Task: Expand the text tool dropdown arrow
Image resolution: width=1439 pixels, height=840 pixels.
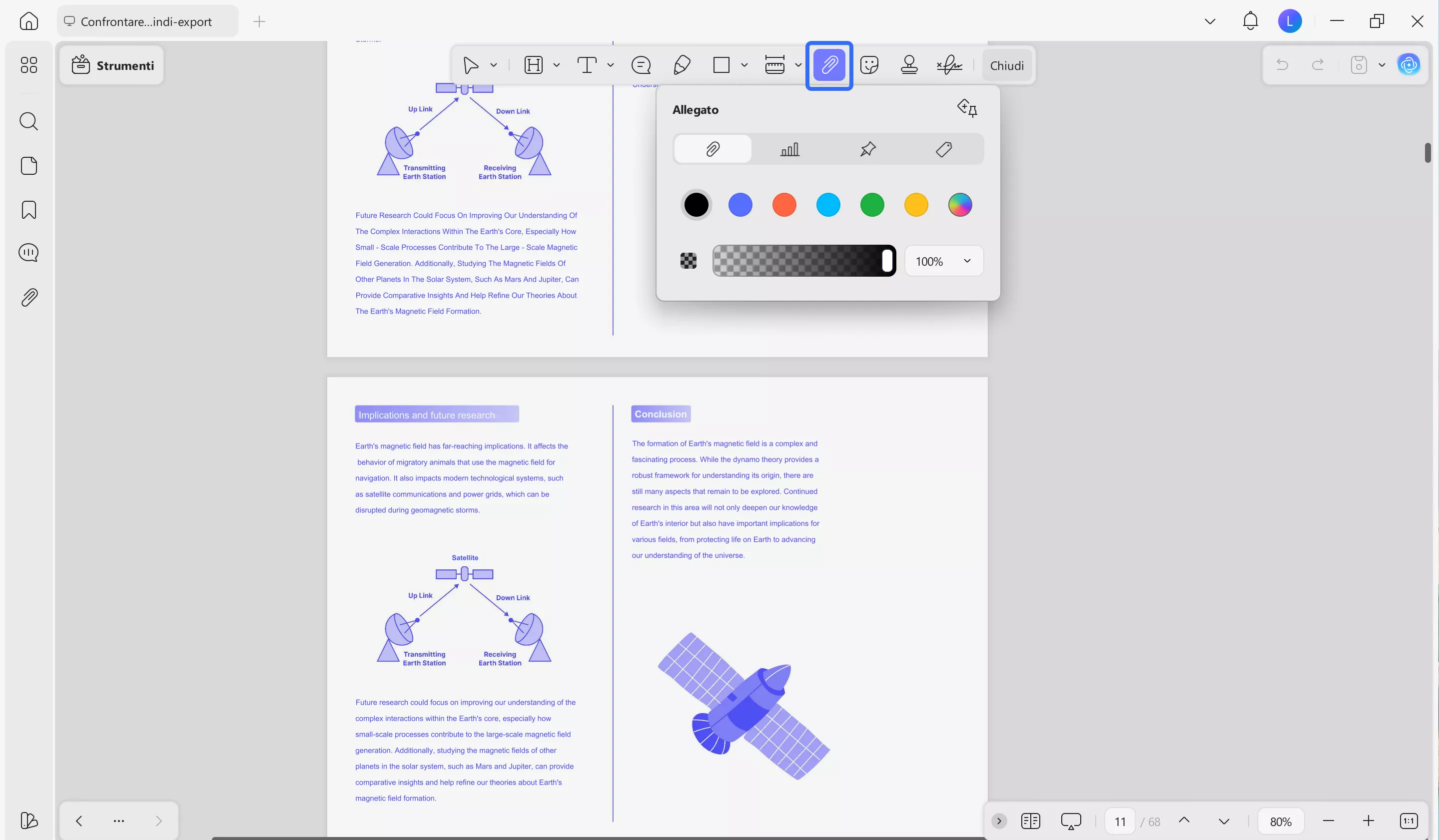Action: tap(611, 65)
